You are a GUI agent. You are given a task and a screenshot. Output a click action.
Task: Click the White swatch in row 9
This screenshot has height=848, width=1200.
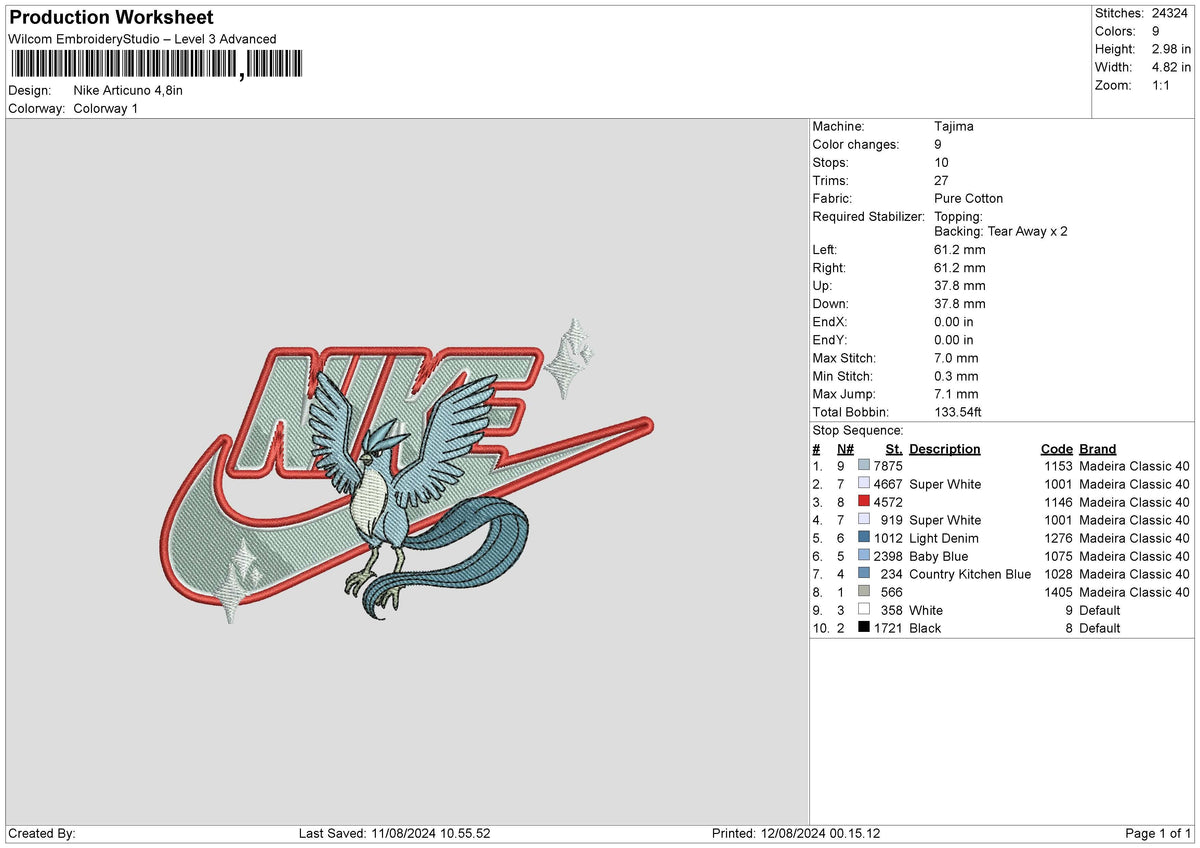(x=864, y=610)
